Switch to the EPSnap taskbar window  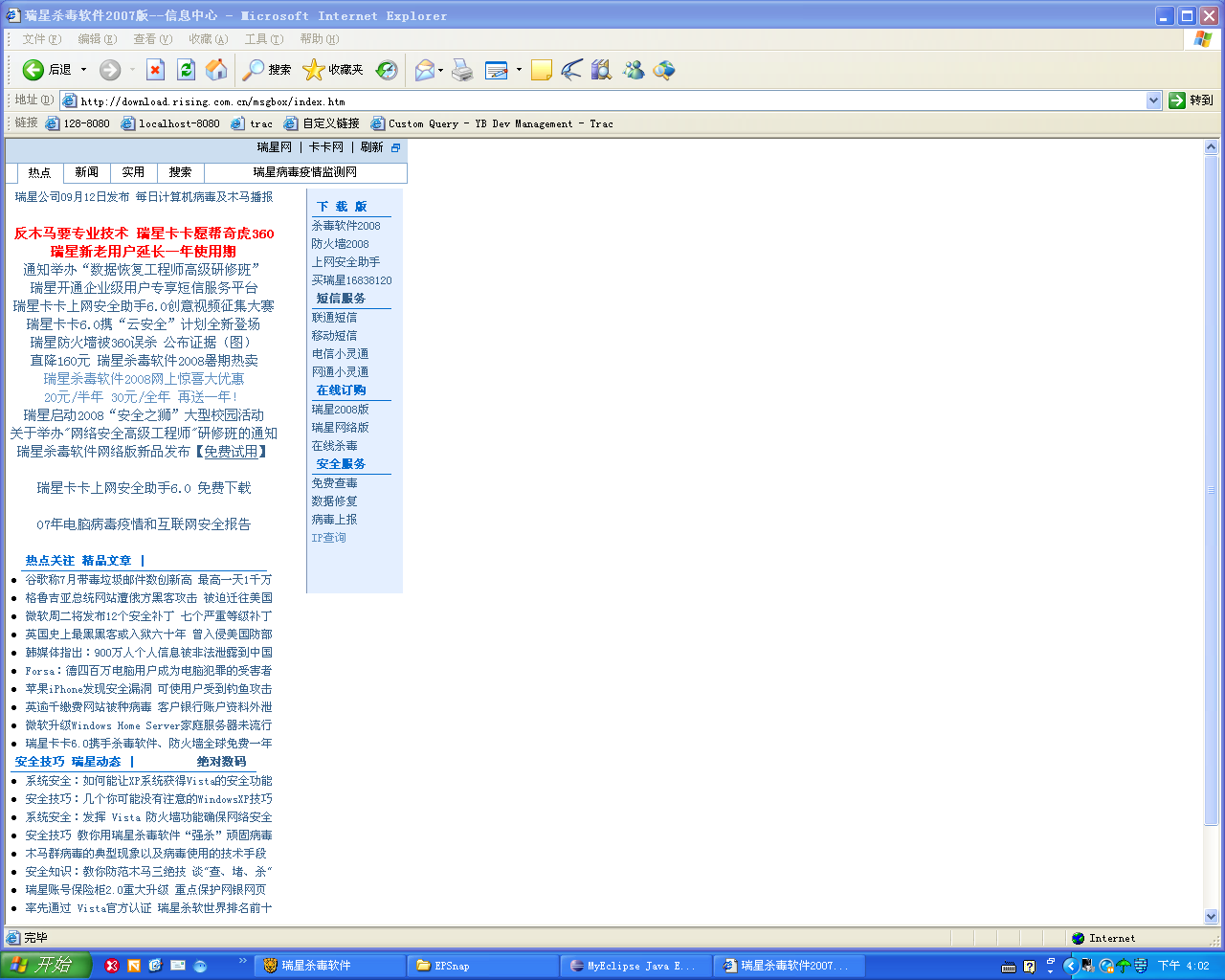point(484,966)
